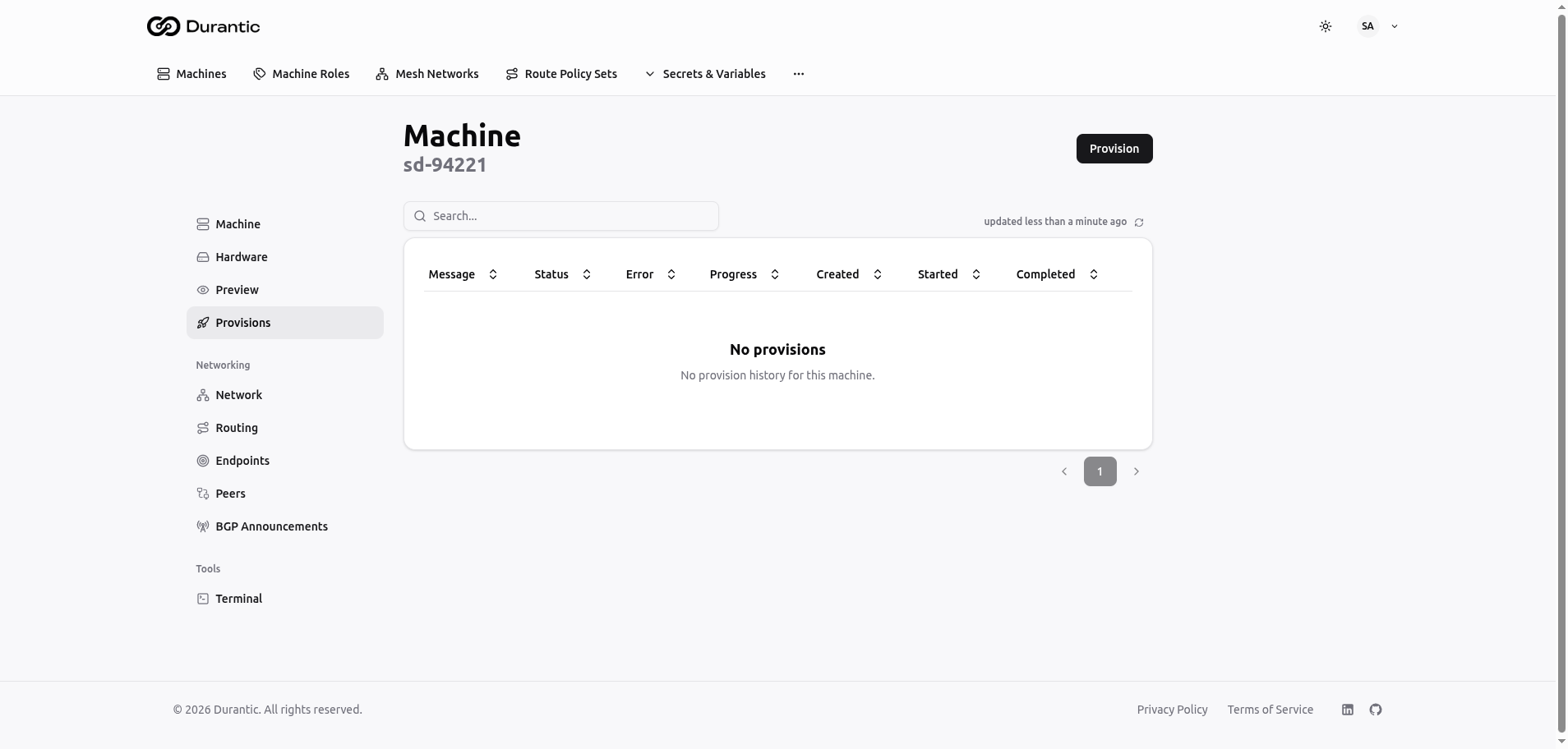1568x749 pixels.
Task: Click the three-dot more menu in navbar
Action: (x=798, y=74)
